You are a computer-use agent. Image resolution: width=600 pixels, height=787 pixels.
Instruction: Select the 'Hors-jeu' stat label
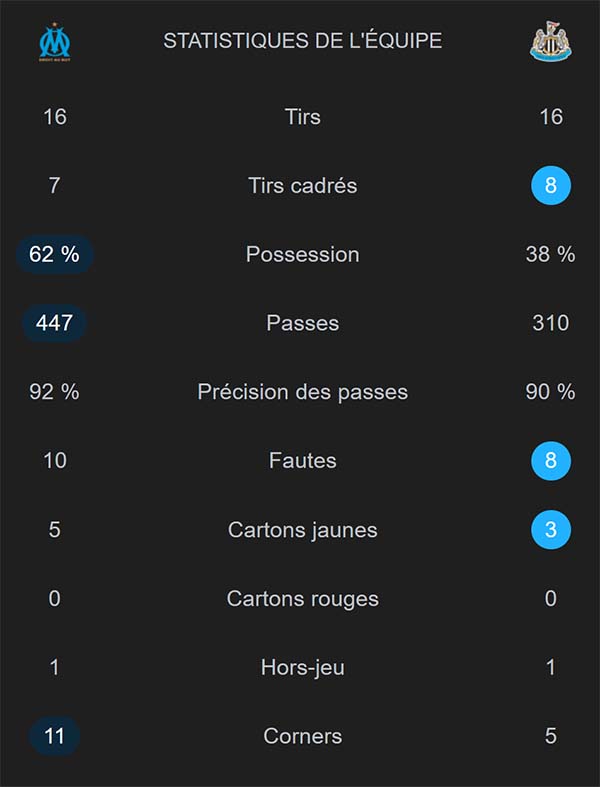tap(303, 667)
